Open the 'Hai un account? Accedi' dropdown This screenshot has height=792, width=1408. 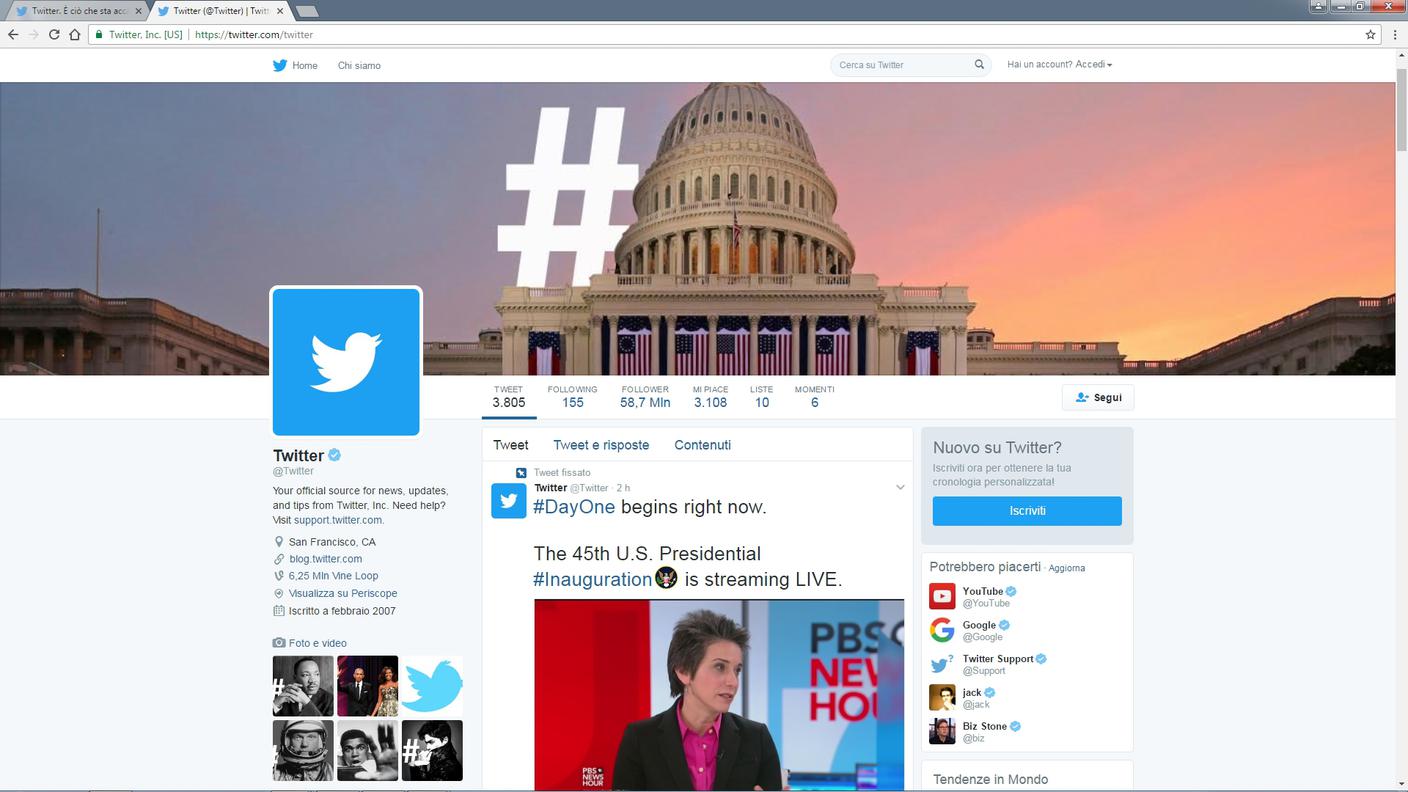[1060, 65]
